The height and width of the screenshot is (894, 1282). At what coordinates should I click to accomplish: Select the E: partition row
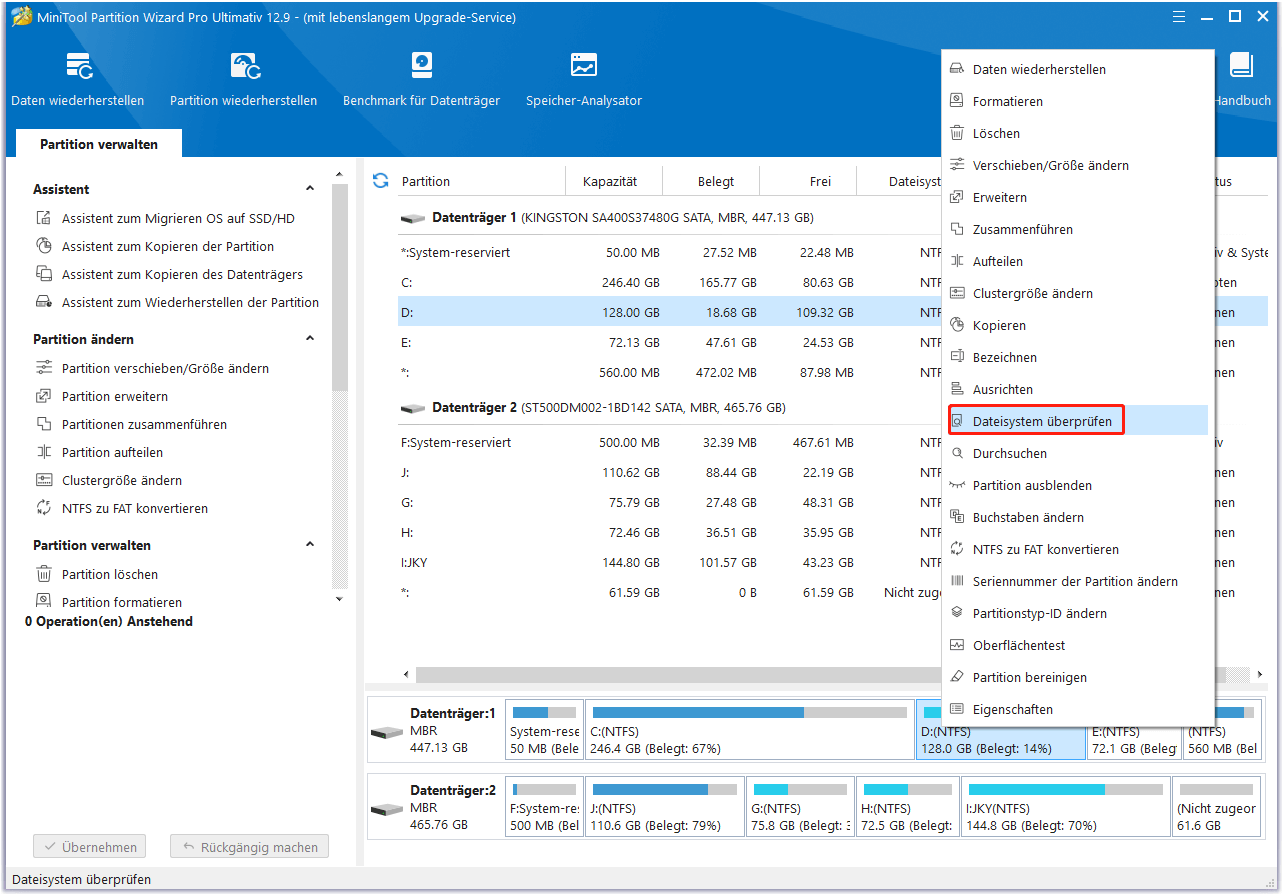pyautogui.click(x=670, y=342)
